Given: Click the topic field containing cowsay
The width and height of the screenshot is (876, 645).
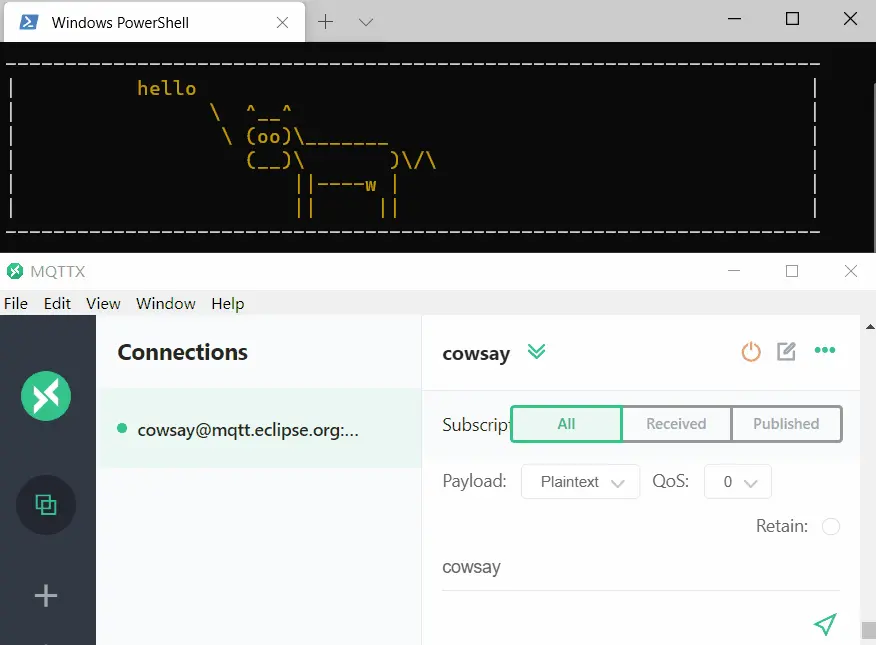Looking at the screenshot, I should [x=641, y=567].
